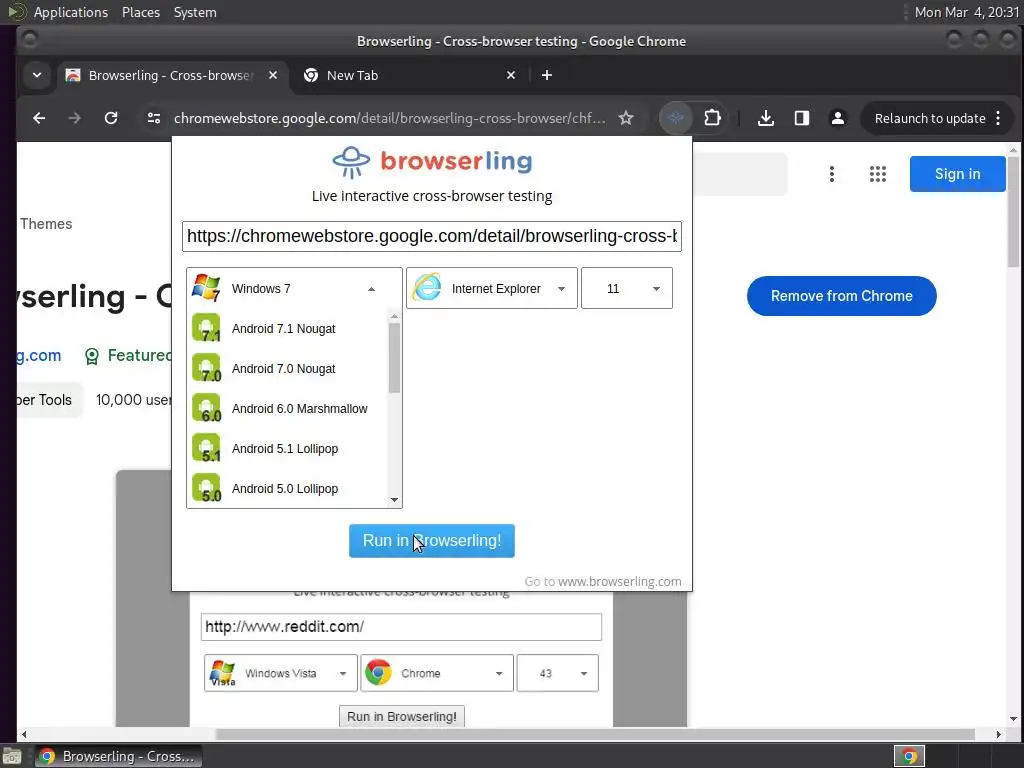This screenshot has height=768, width=1024.
Task: Click the page vertical scrollbar thumb
Action: click(x=1013, y=210)
